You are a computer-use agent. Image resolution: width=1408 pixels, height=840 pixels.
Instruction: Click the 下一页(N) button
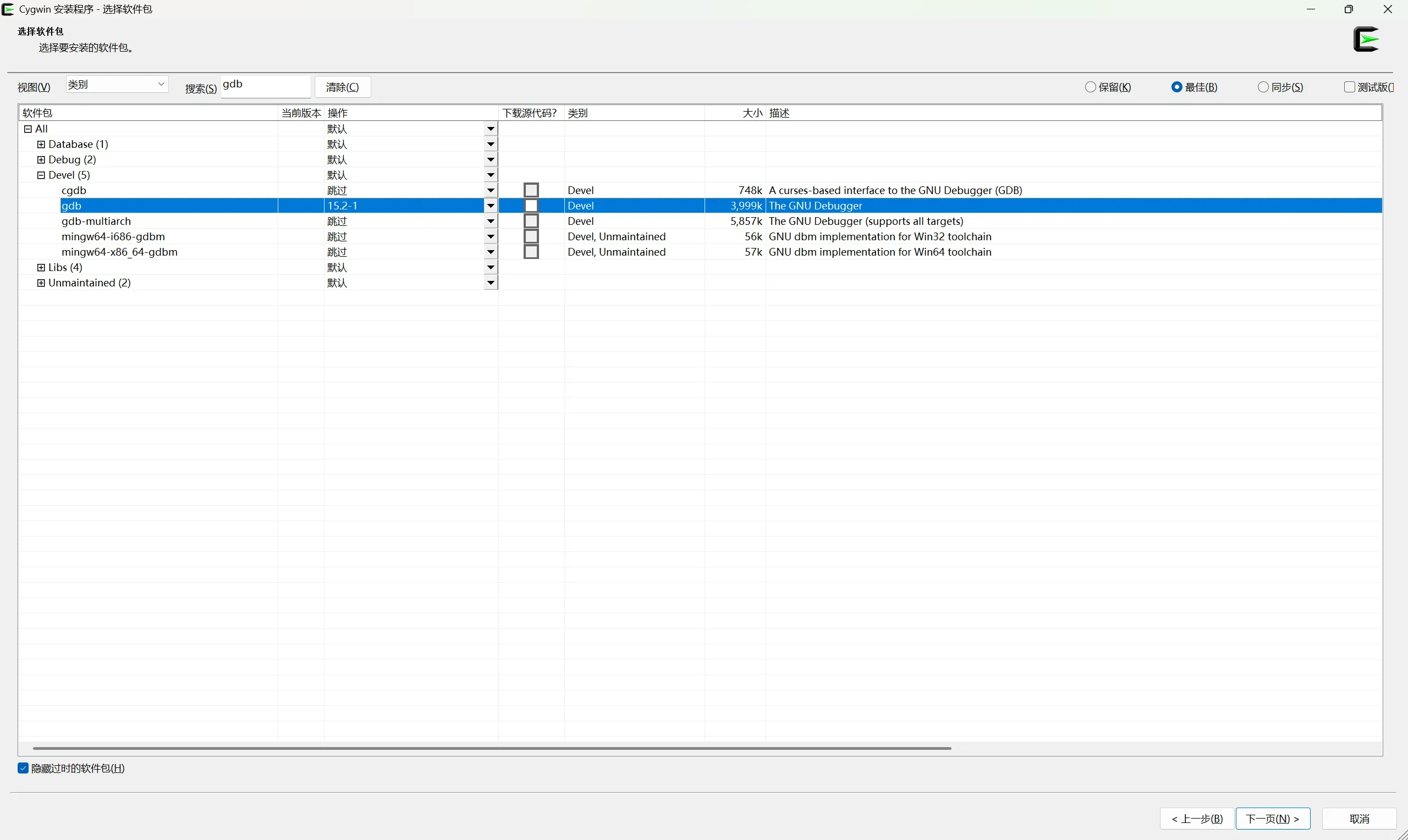pos(1272,819)
